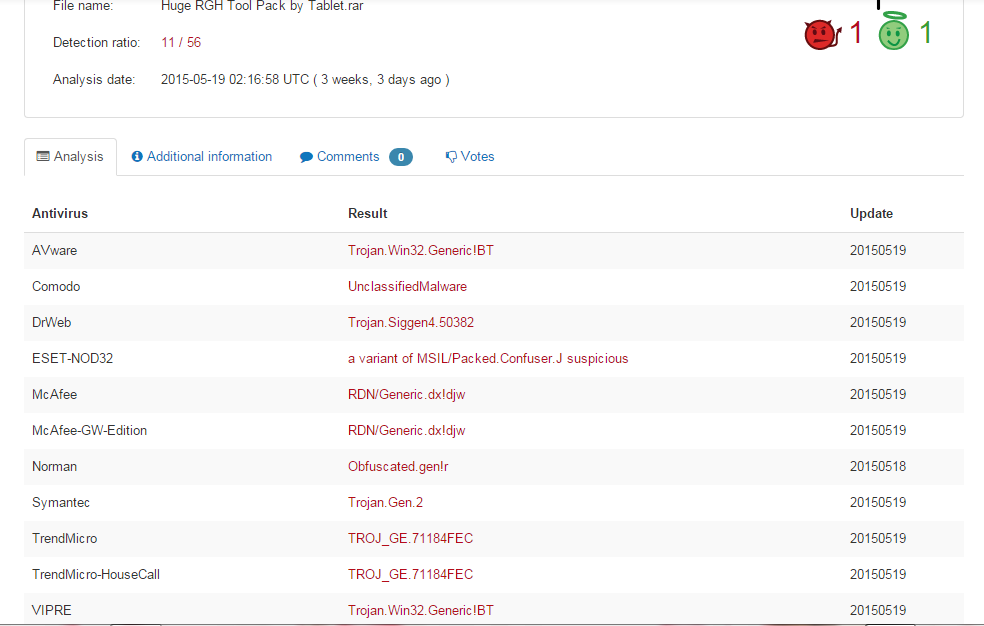This screenshot has width=984, height=626.
Task: Select the Result column header
Action: [367, 213]
